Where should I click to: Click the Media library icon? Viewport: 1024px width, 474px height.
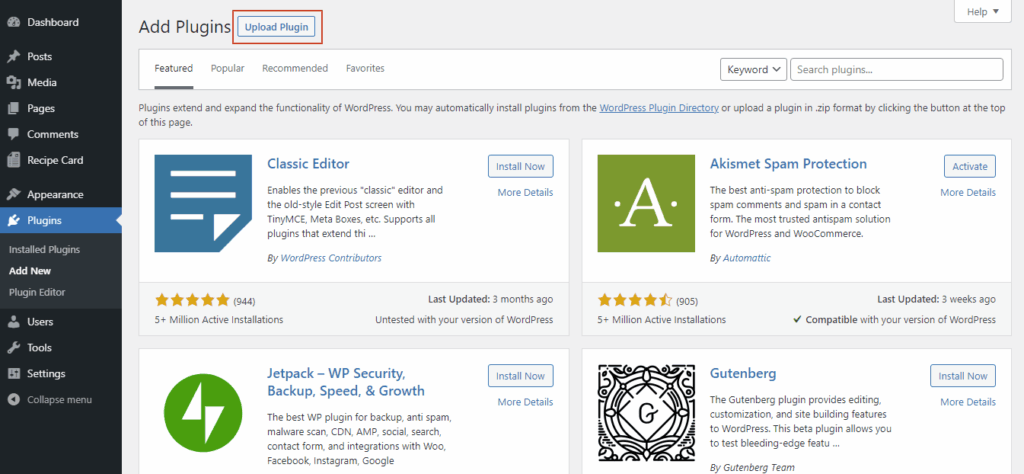(x=13, y=83)
